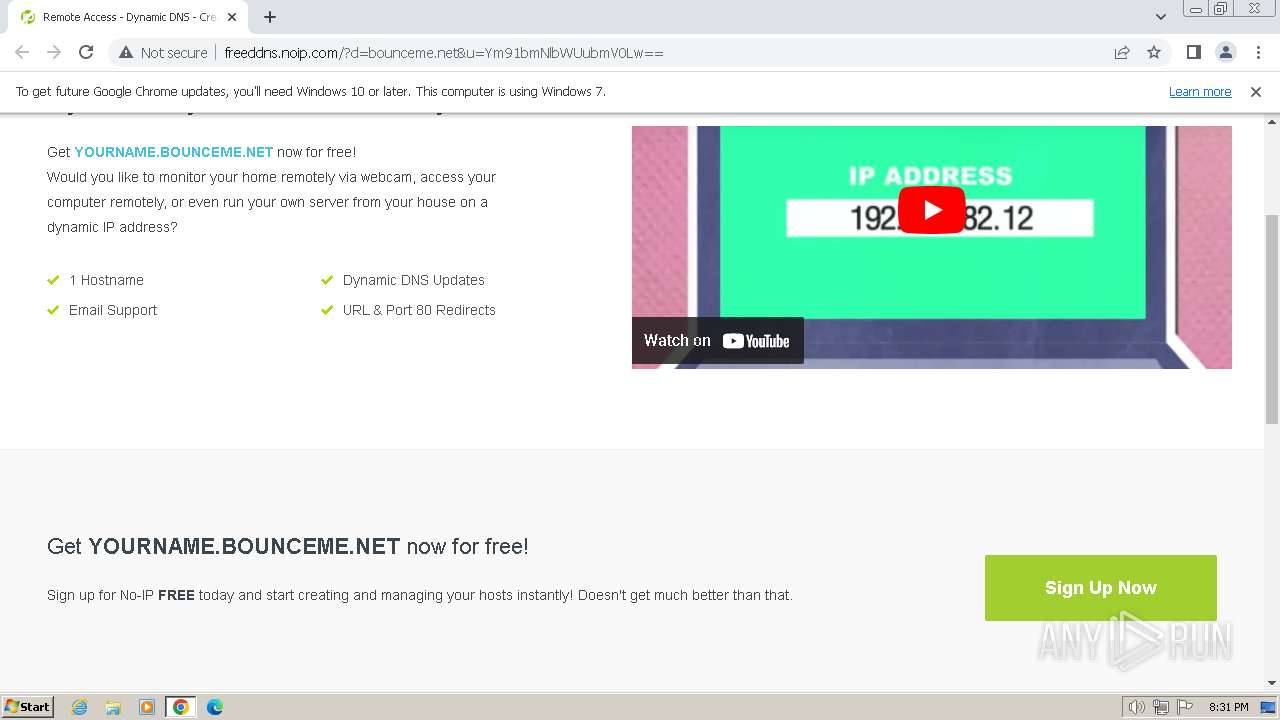Open the Learn more link
This screenshot has width=1280, height=720.
[x=1200, y=91]
